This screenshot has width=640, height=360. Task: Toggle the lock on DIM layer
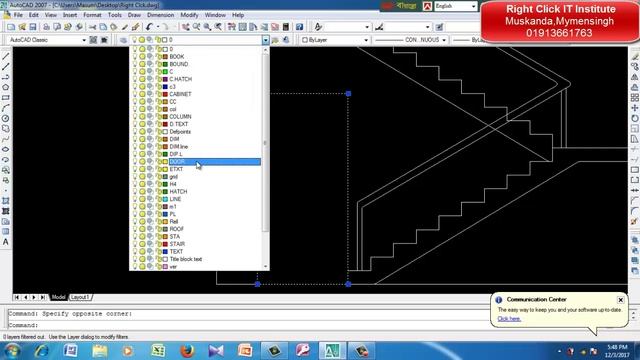158,139
